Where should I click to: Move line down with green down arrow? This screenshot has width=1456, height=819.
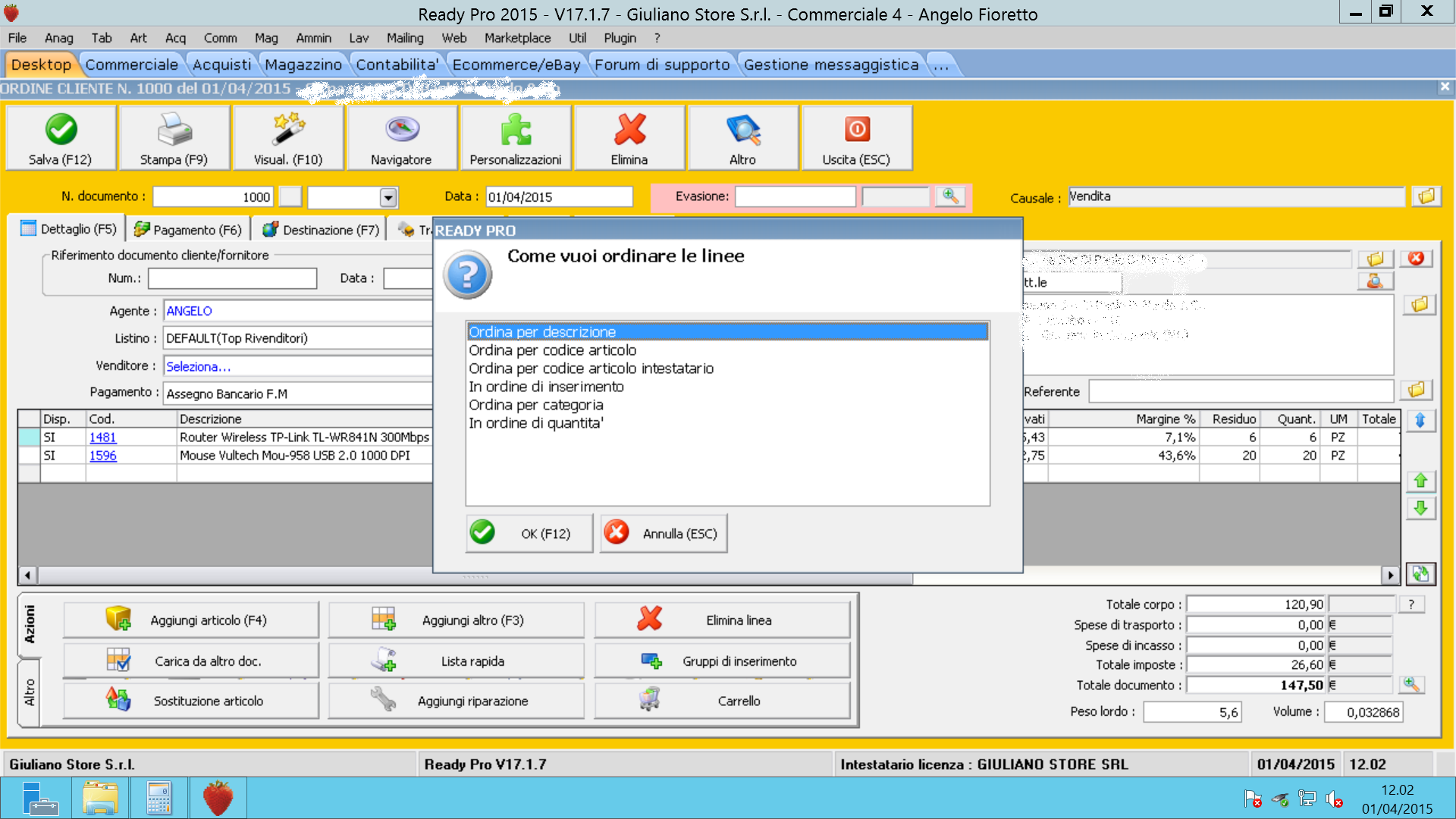[1420, 508]
